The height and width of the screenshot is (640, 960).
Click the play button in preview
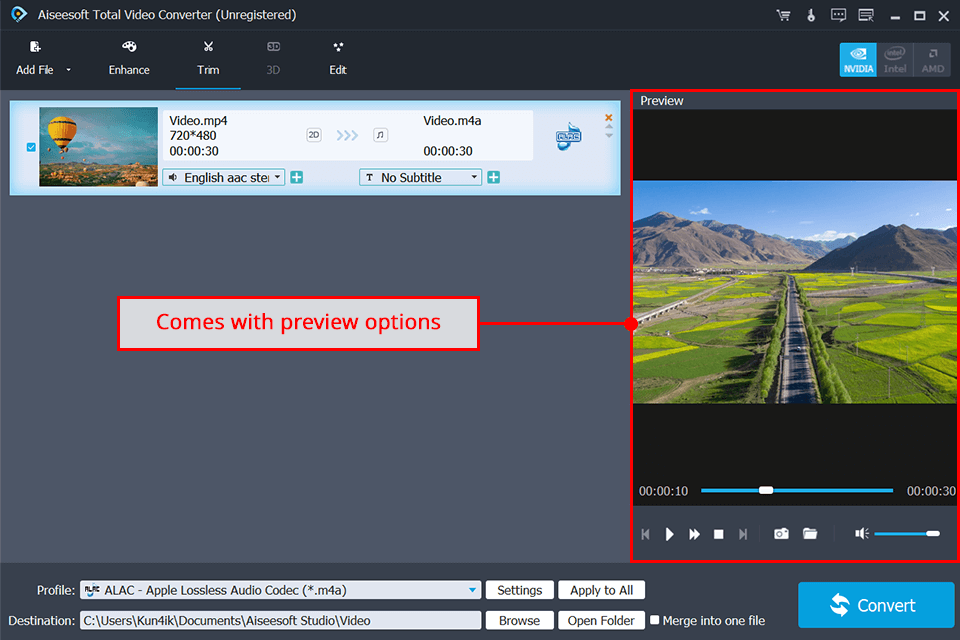[x=670, y=534]
